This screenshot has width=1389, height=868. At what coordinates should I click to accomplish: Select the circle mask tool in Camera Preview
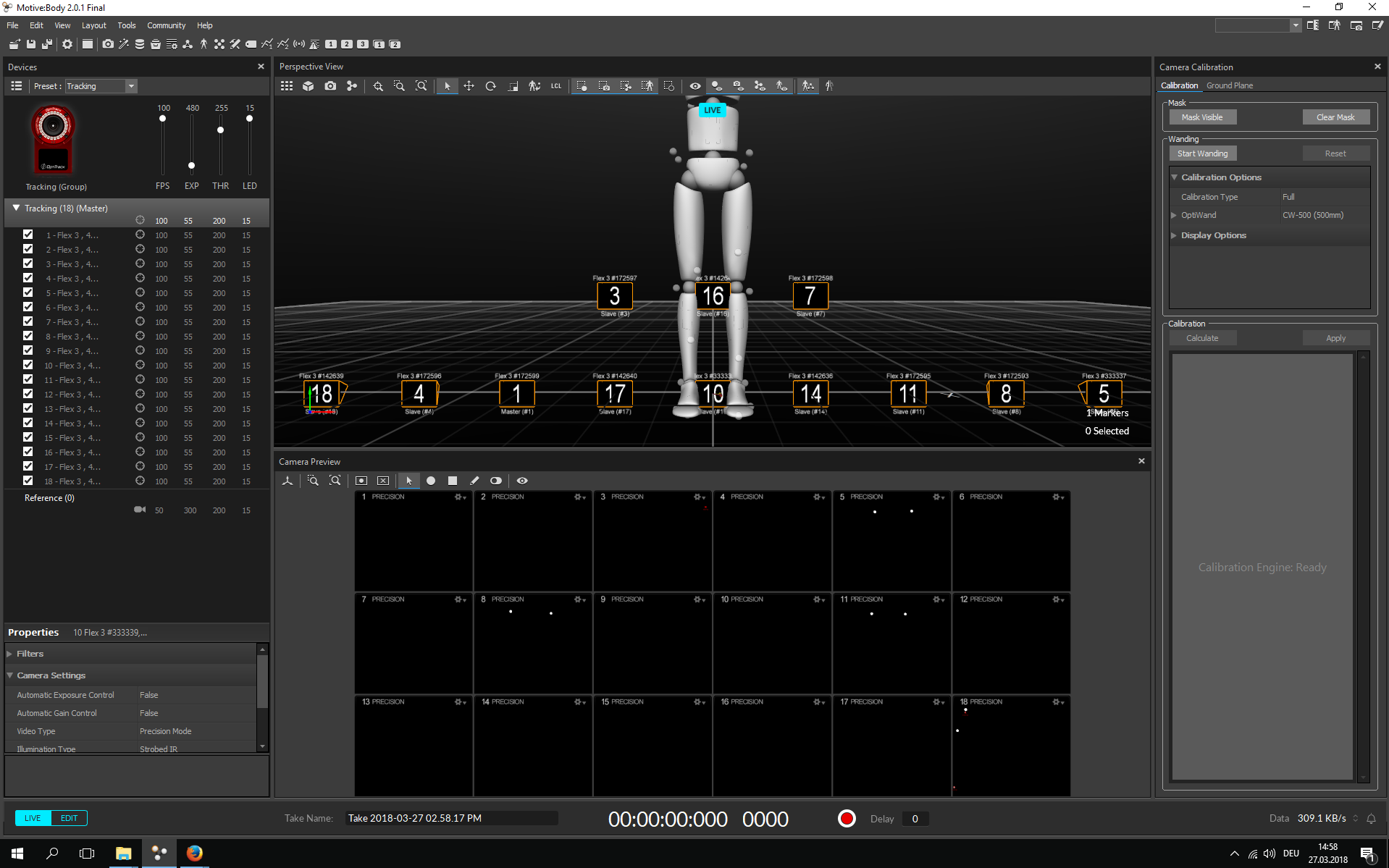click(431, 481)
